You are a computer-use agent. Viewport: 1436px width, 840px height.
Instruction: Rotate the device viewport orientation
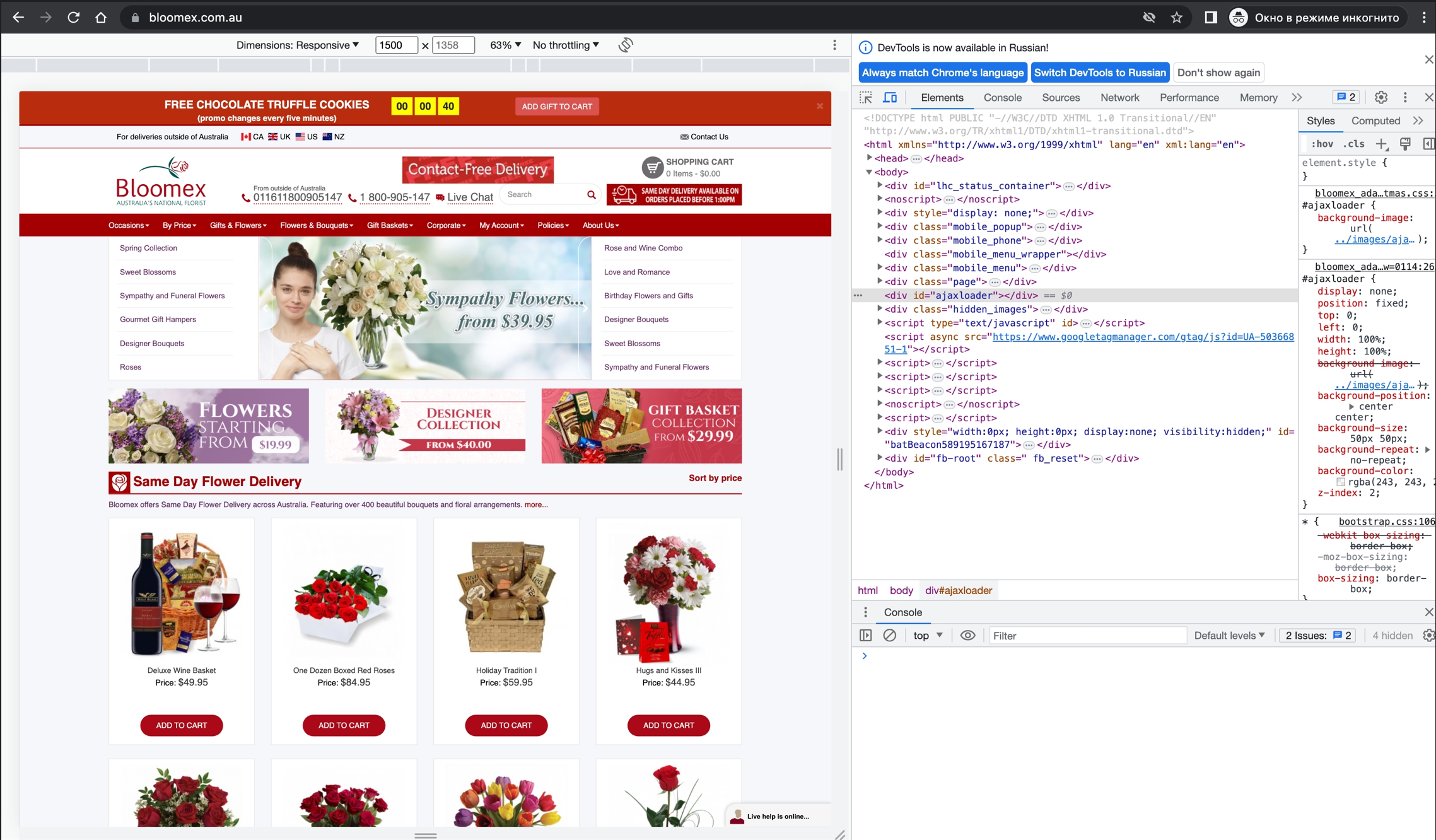pos(625,45)
